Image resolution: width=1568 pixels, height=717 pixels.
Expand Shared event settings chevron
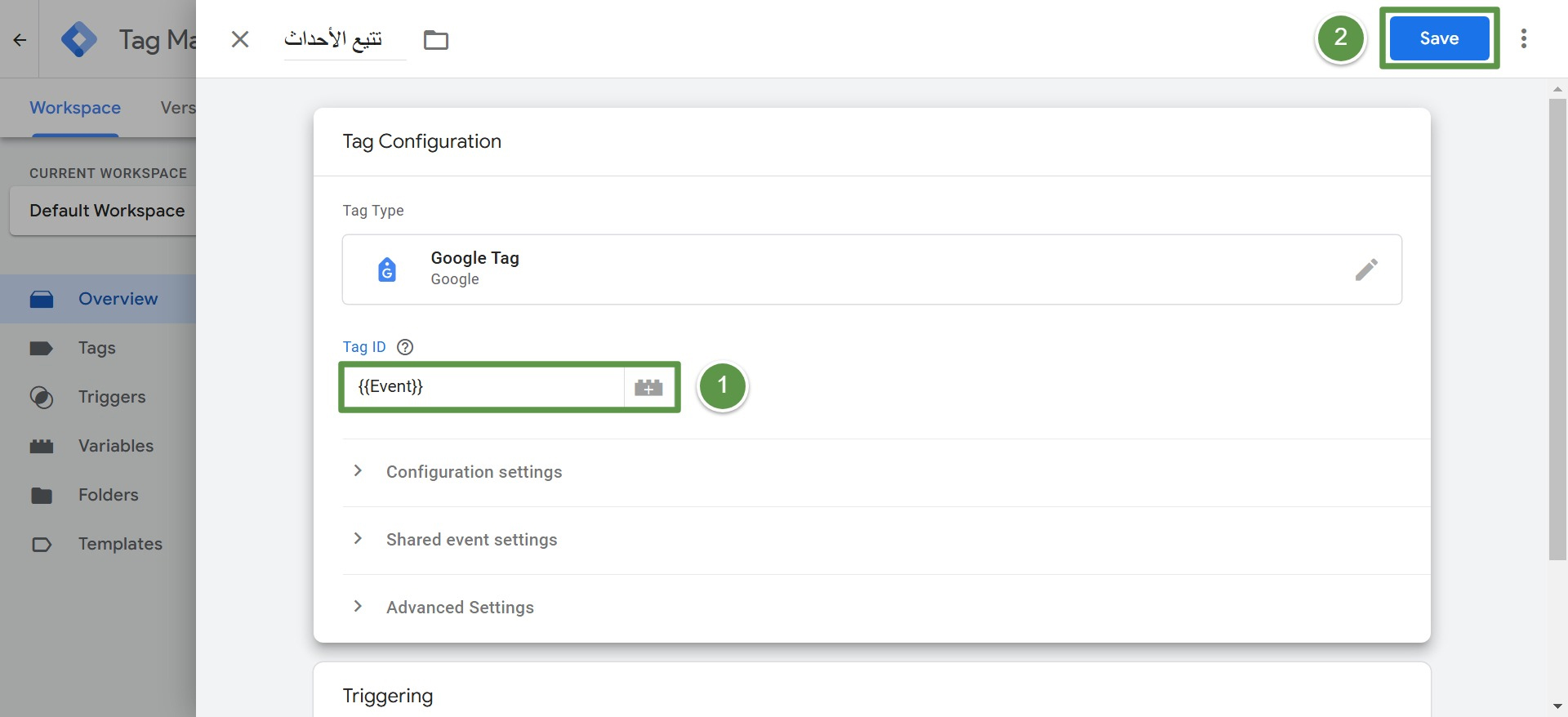tap(358, 538)
